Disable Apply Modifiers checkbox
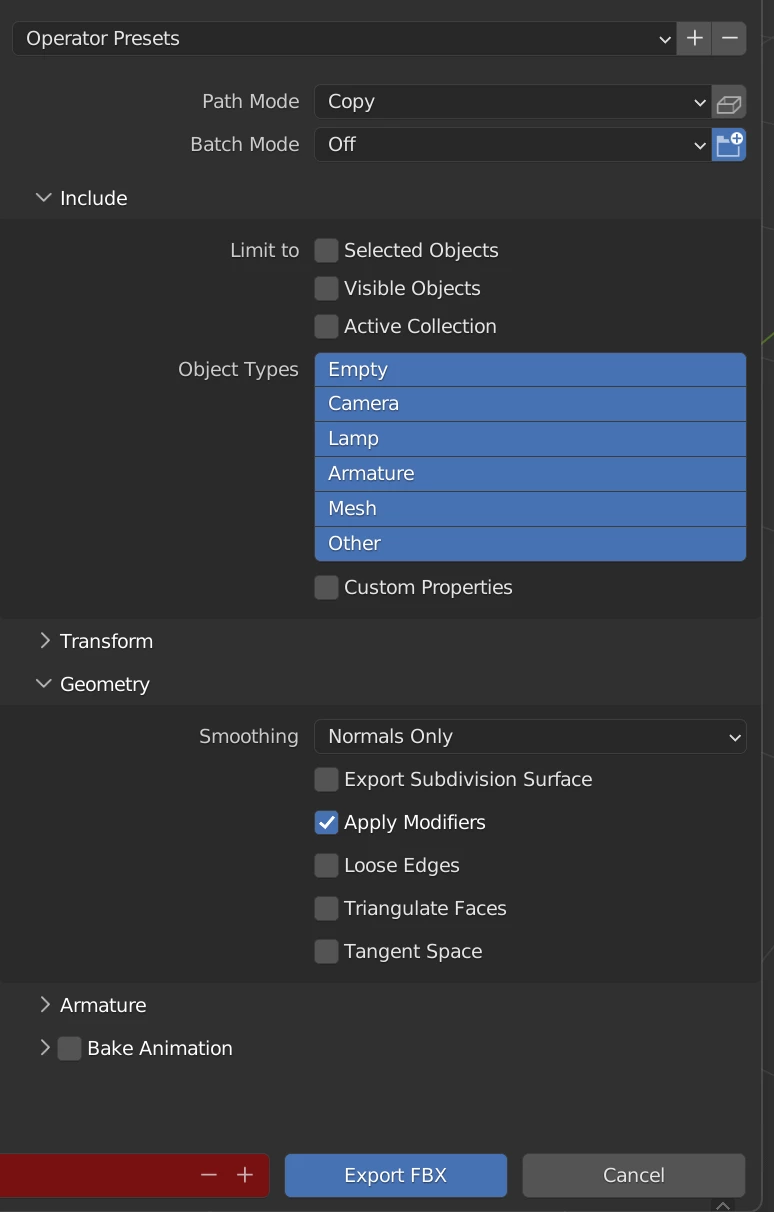Image resolution: width=774 pixels, height=1212 pixels. 326,823
